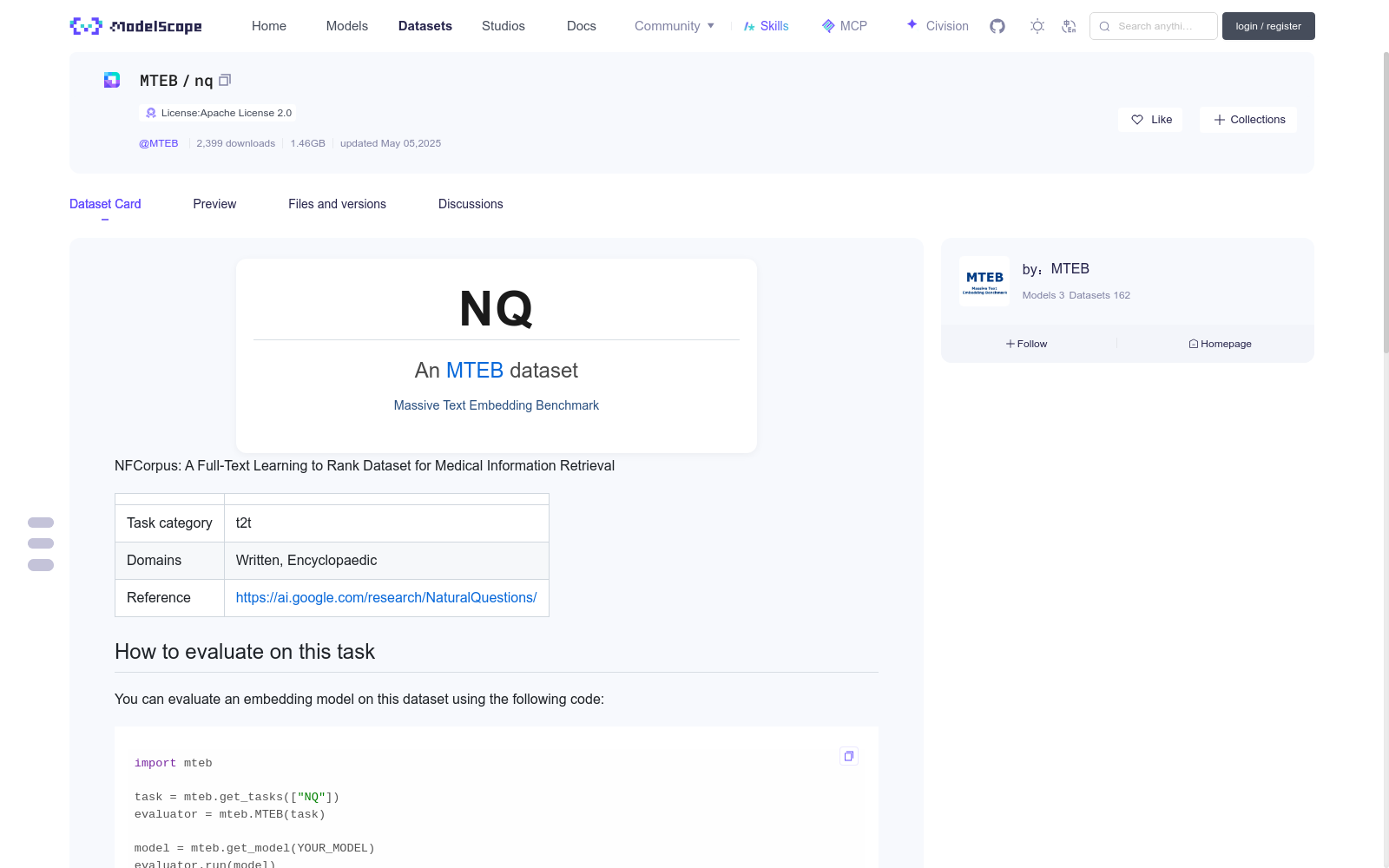Click the 'Datasets 162' count
Screen dimensions: 1389x868
point(1100,295)
